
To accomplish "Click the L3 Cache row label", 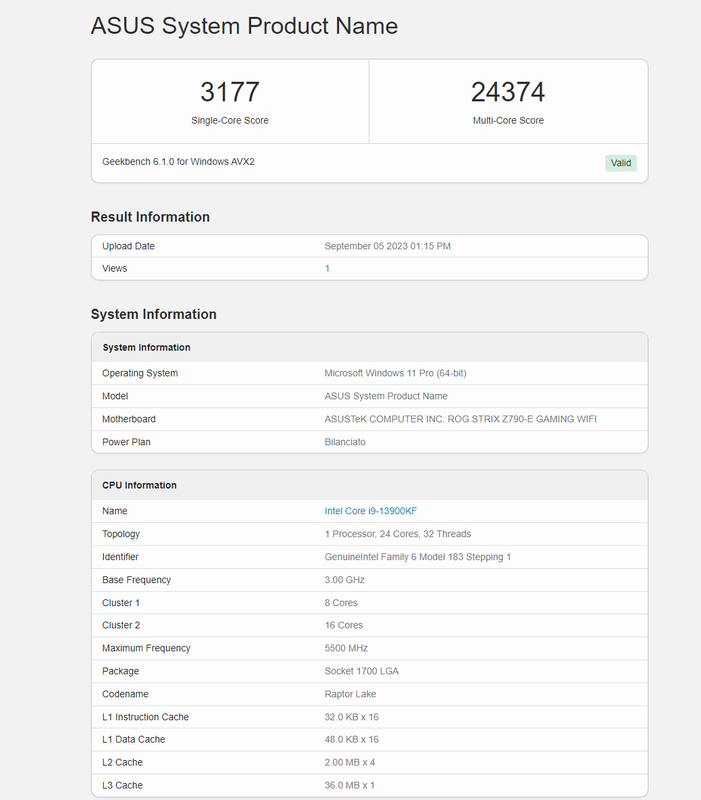I will (122, 785).
